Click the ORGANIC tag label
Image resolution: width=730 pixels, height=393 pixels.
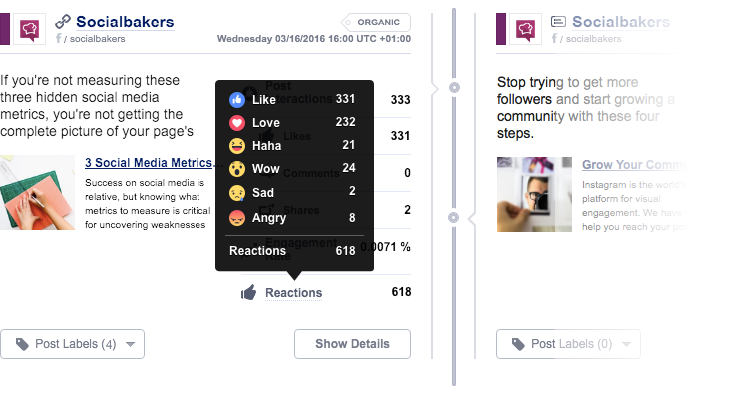coord(376,22)
